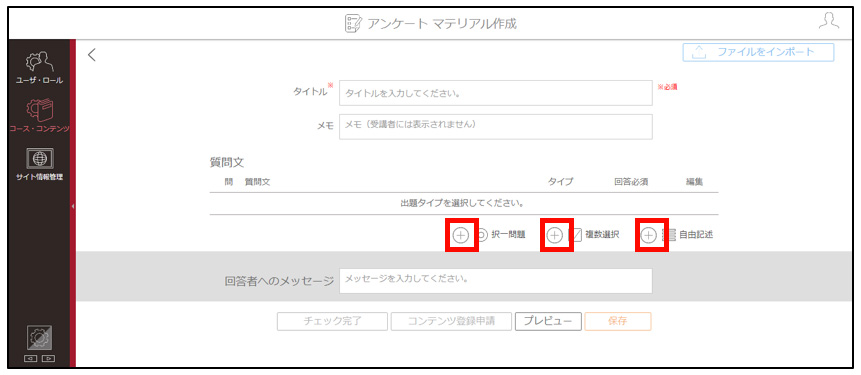Click the 回答必須 column header
This screenshot has width=861, height=375.
pyautogui.click(x=631, y=182)
